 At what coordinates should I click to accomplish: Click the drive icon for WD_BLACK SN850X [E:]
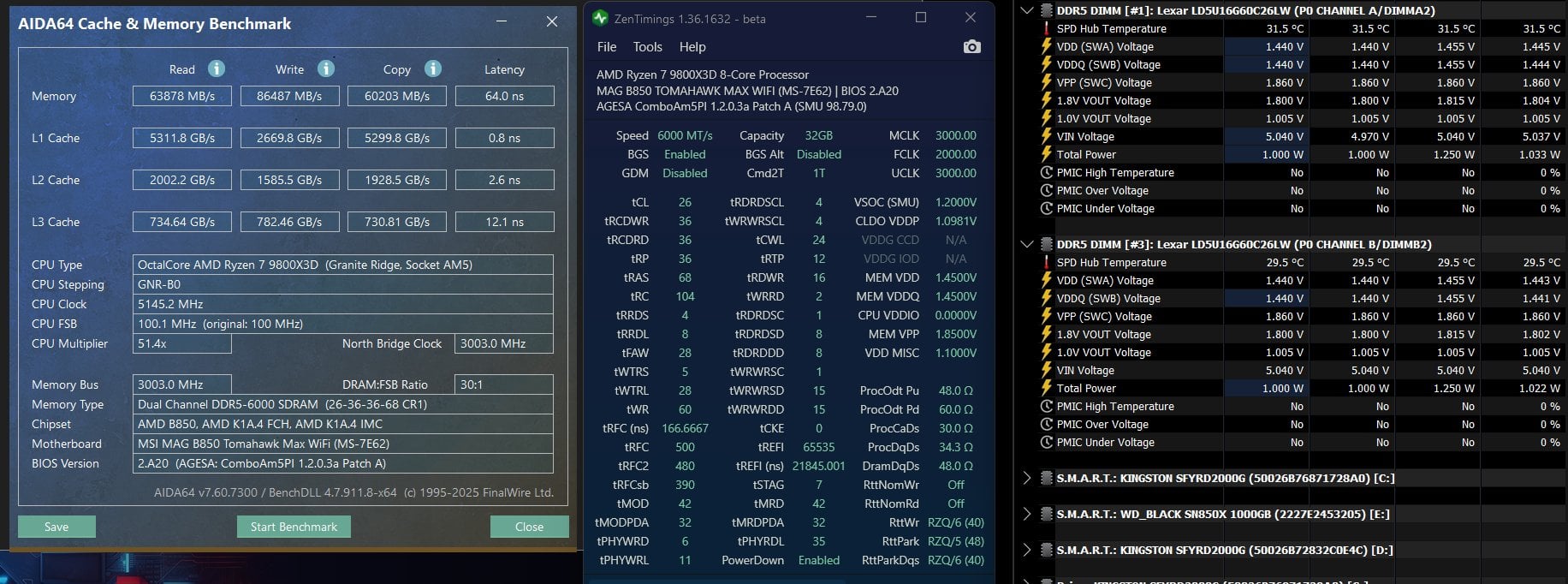[x=1046, y=514]
